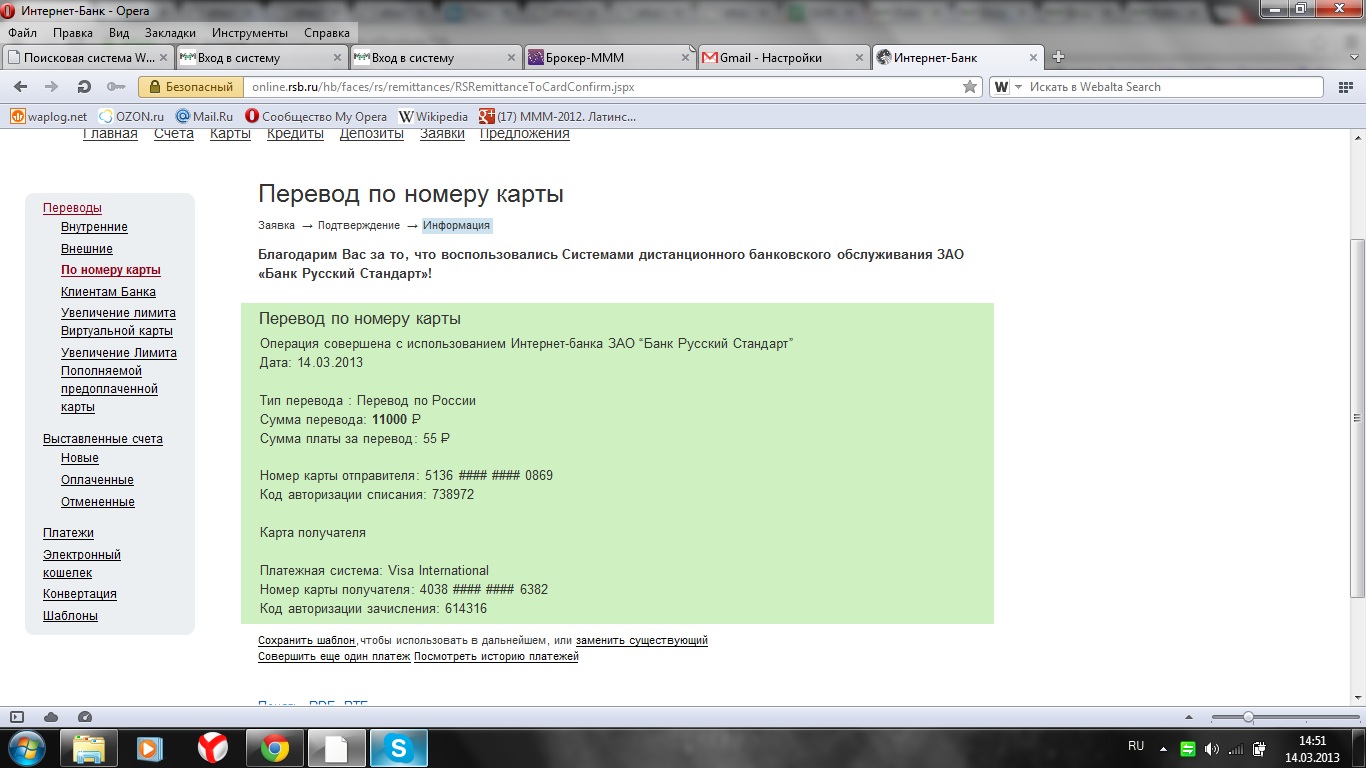This screenshot has width=1366, height=768.
Task: Open Отмененные invoices link
Action: (x=98, y=502)
